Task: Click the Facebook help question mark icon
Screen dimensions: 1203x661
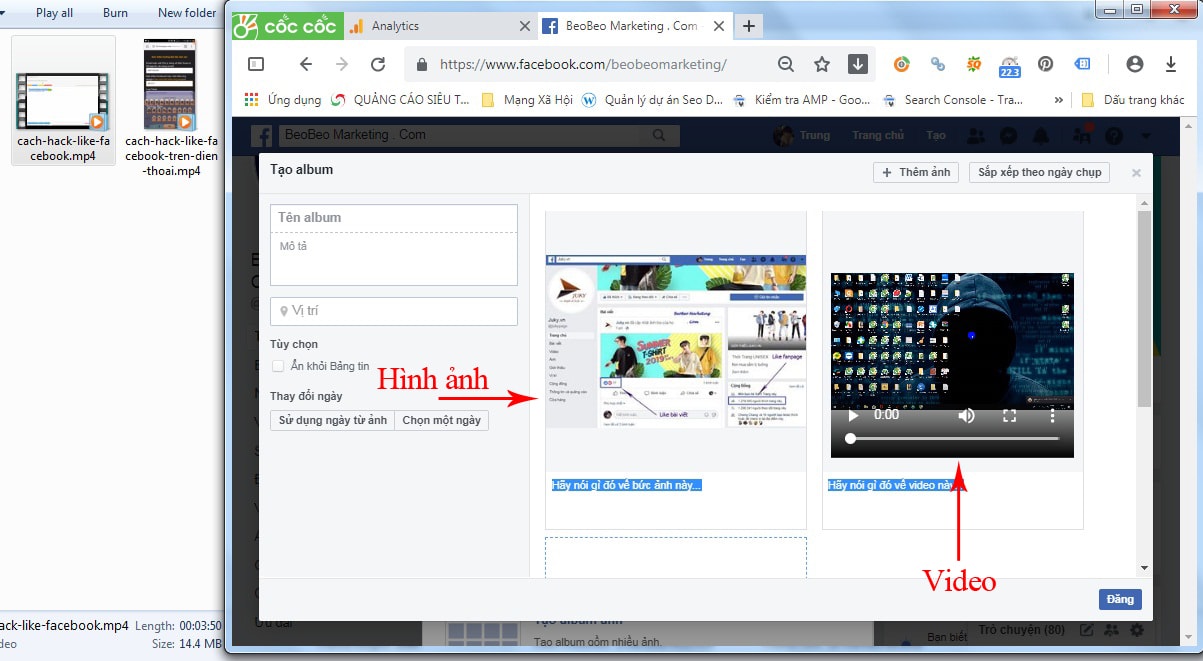Action: tap(1113, 135)
